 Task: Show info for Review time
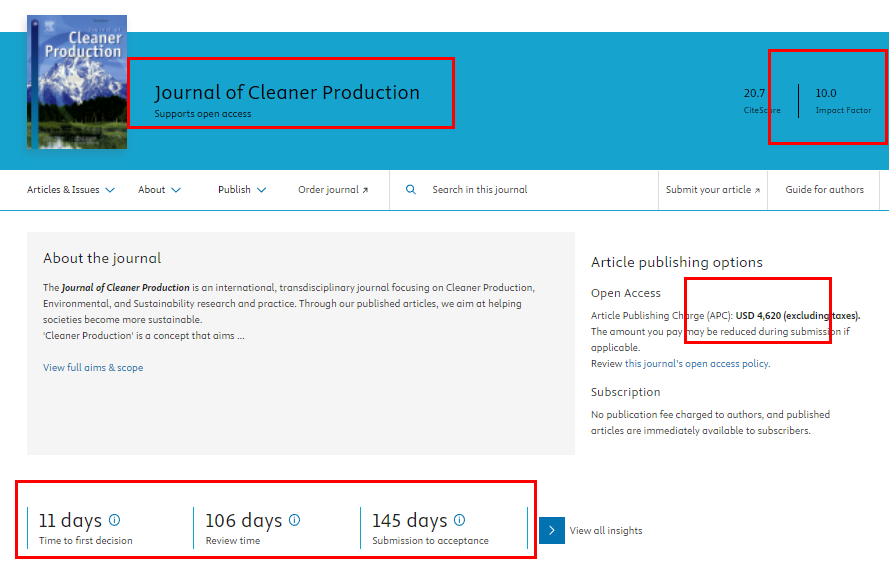pos(294,520)
